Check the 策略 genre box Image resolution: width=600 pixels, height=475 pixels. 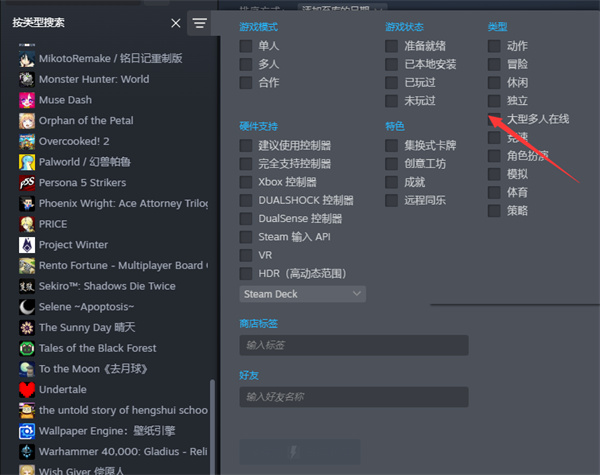coord(494,211)
